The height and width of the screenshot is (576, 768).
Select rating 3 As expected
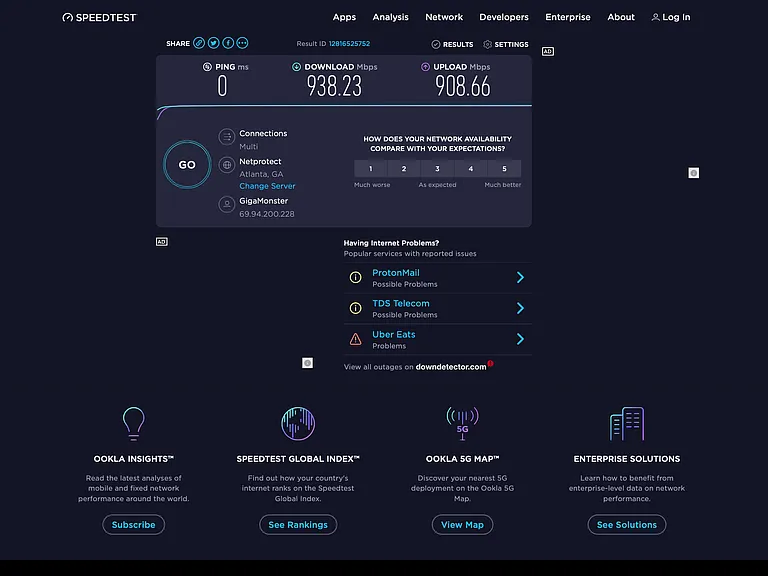click(x=437, y=168)
